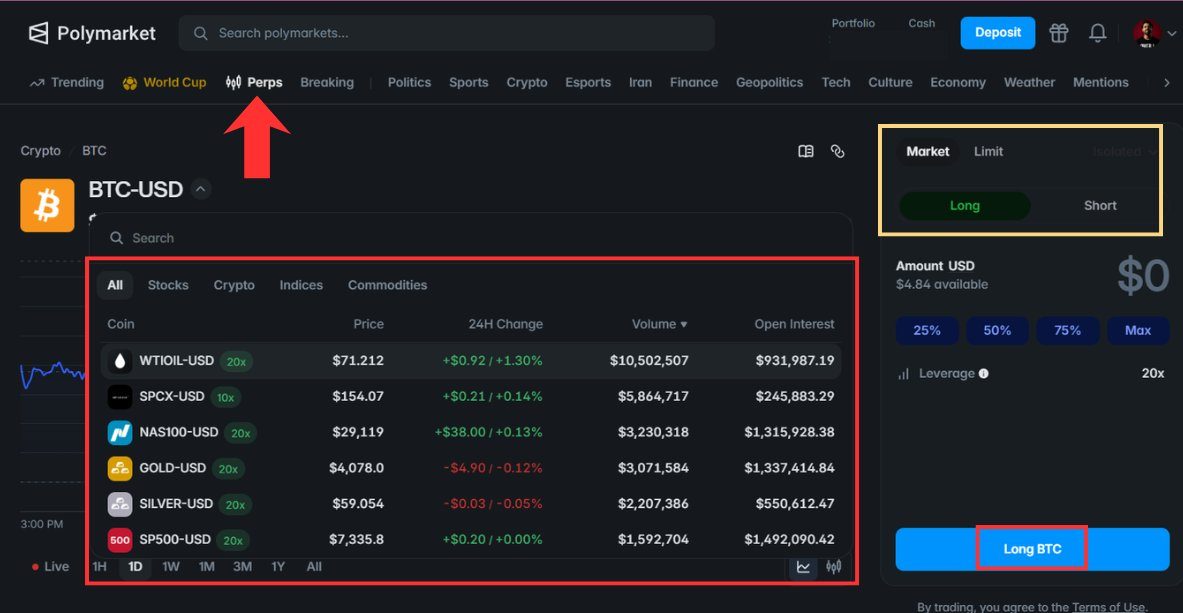This screenshot has width=1183, height=613.
Task: Adjust the 20x leverage value
Action: point(1152,374)
